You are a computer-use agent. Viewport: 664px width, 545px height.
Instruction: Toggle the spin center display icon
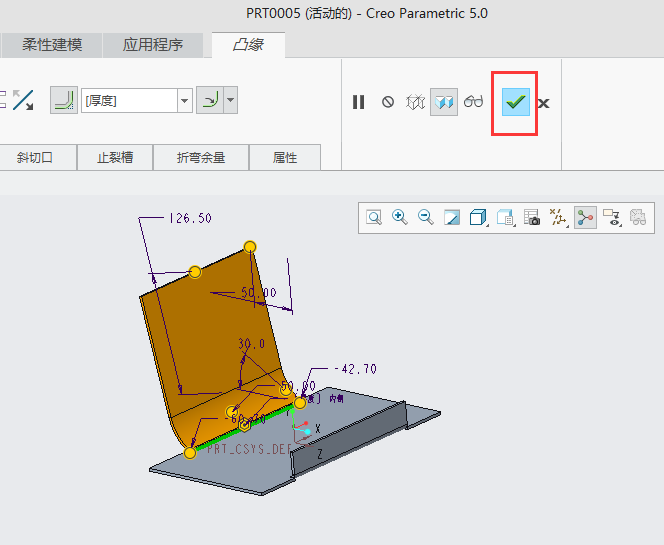point(586,217)
